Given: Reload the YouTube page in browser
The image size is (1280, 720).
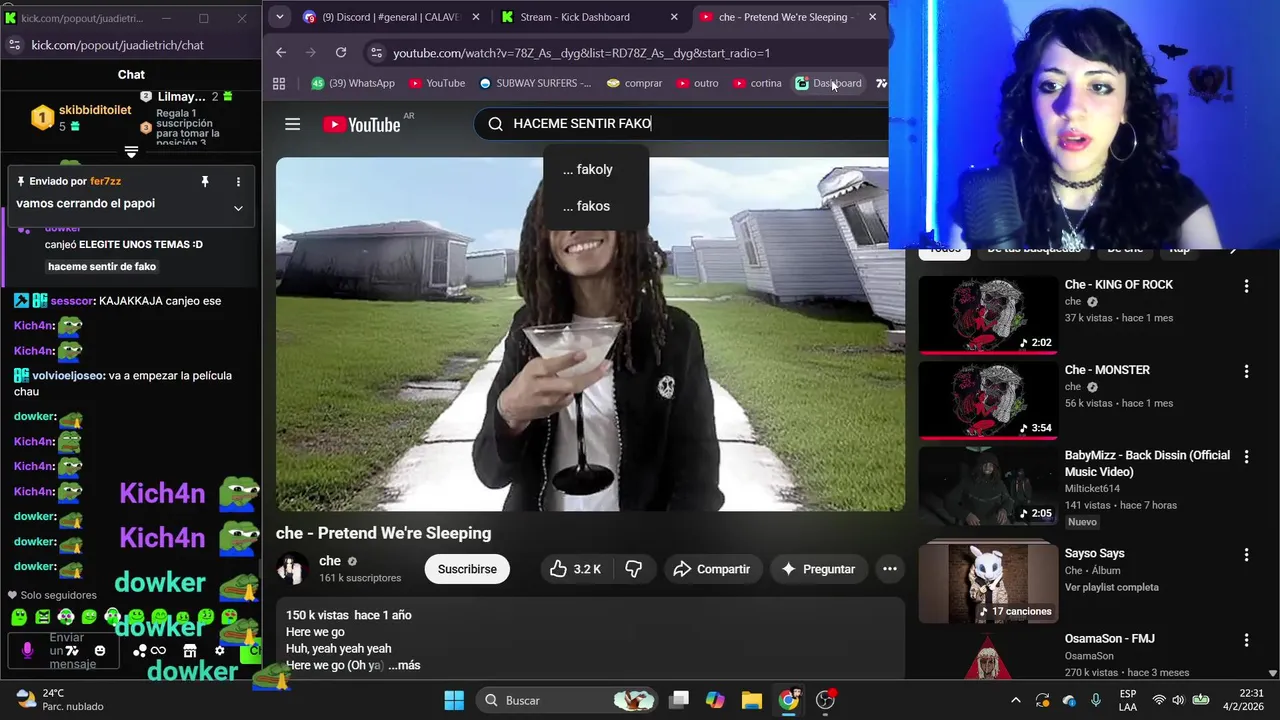Looking at the screenshot, I should [x=341, y=52].
